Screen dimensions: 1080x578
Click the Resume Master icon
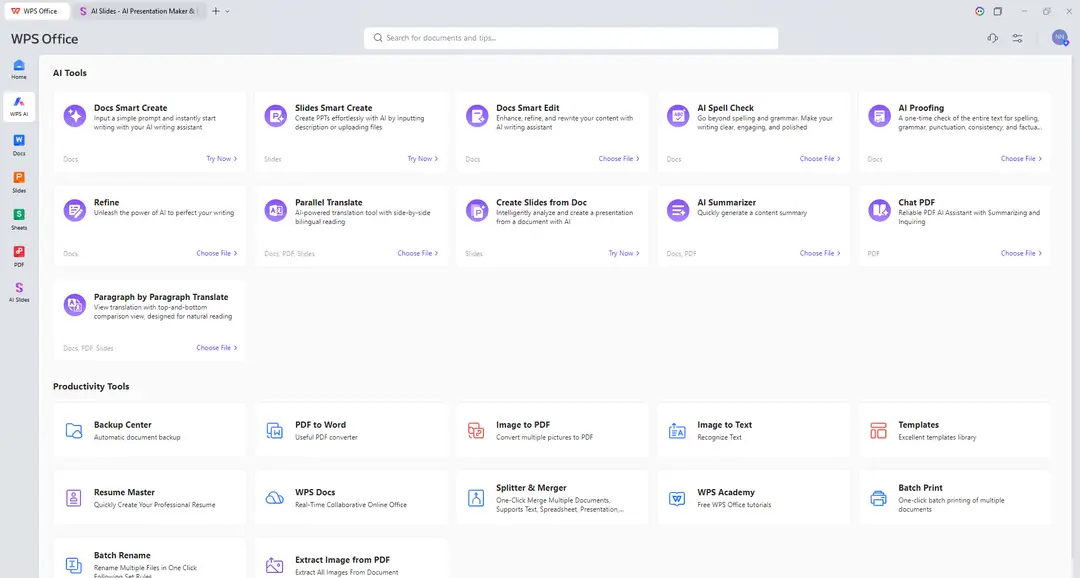pyautogui.click(x=74, y=498)
